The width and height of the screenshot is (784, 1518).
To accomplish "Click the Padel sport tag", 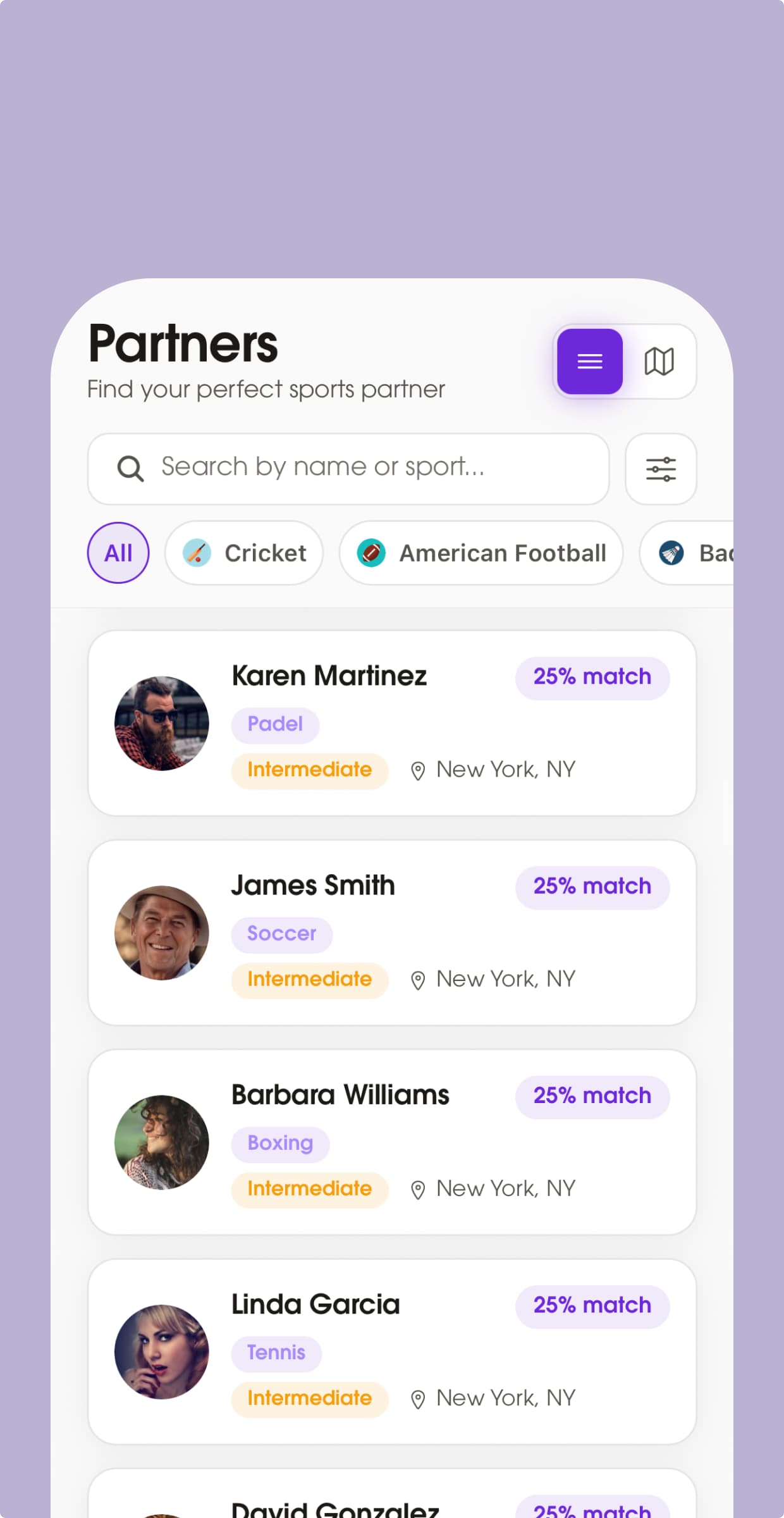I will 275,724.
